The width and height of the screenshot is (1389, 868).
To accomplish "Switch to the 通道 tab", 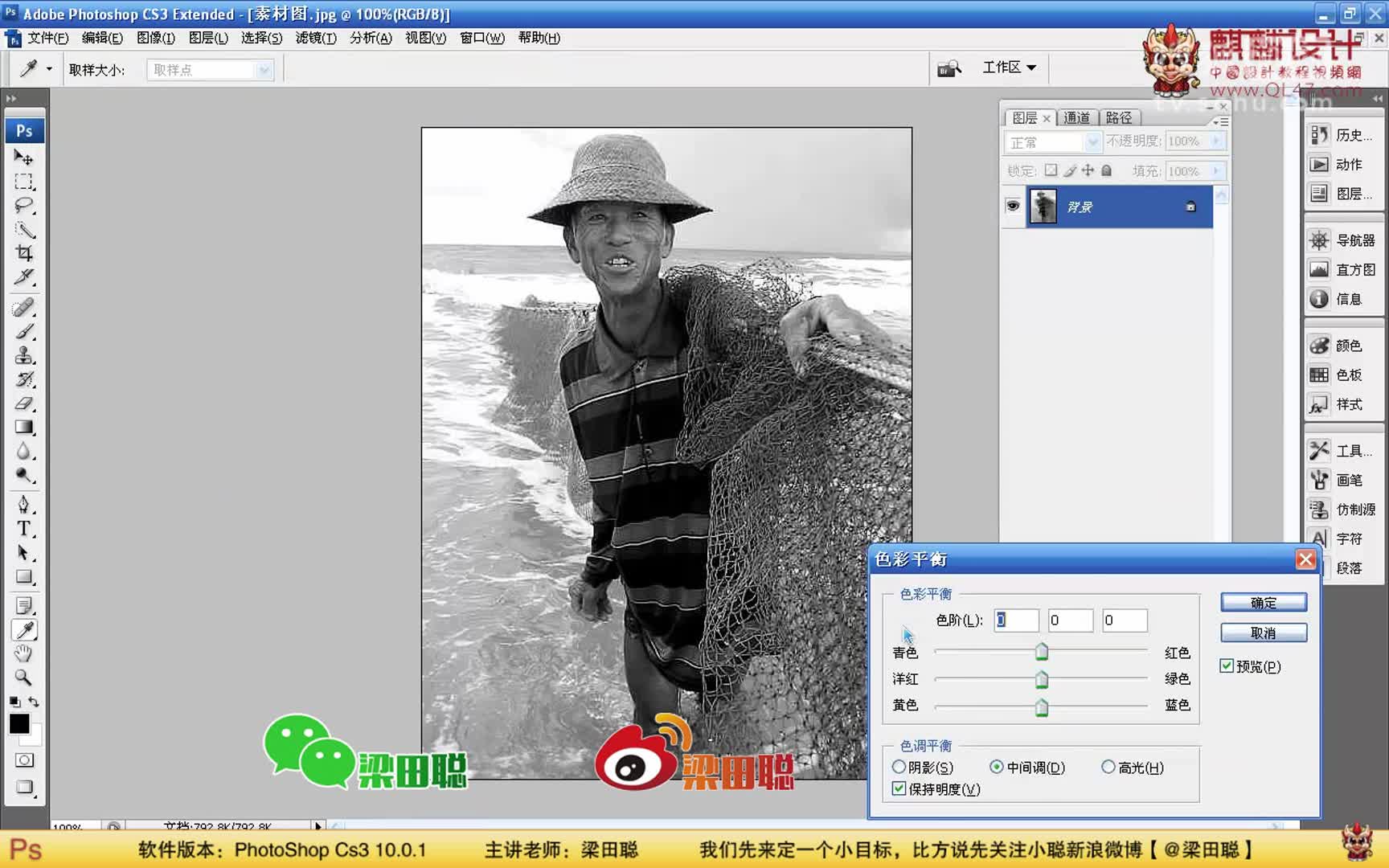I will (1076, 117).
